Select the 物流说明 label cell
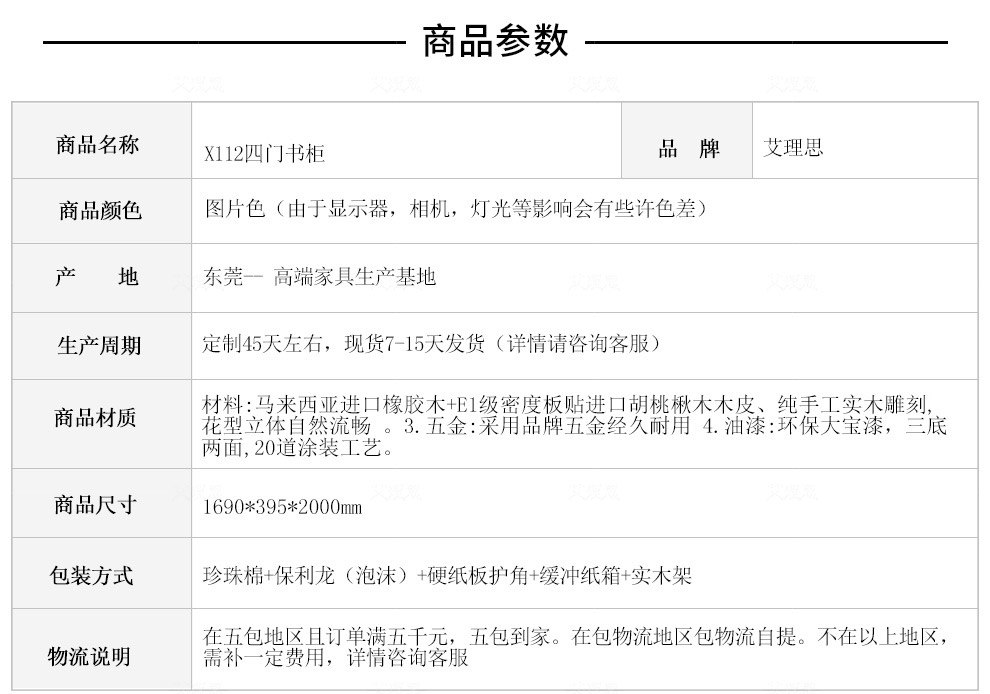Image resolution: width=990 pixels, height=694 pixels. point(102,650)
